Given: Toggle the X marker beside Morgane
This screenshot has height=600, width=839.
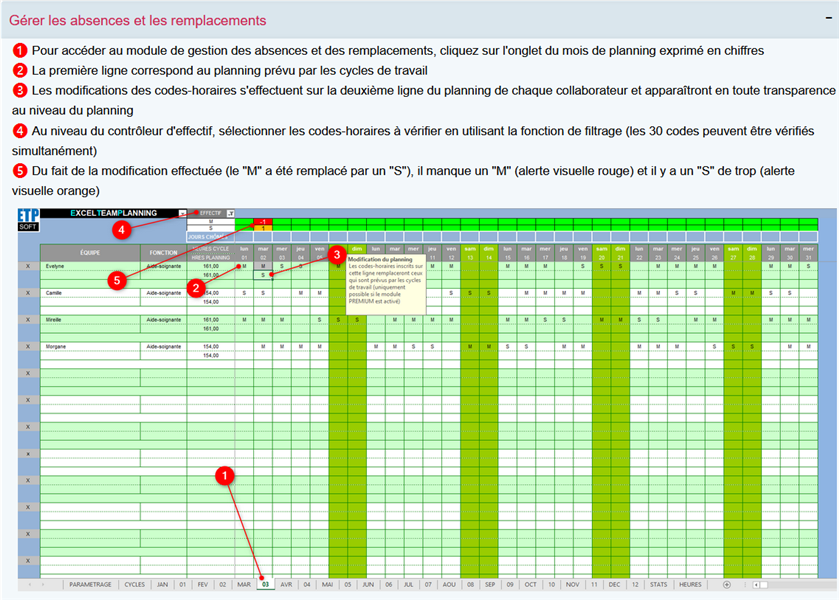Looking at the screenshot, I should click(x=28, y=346).
